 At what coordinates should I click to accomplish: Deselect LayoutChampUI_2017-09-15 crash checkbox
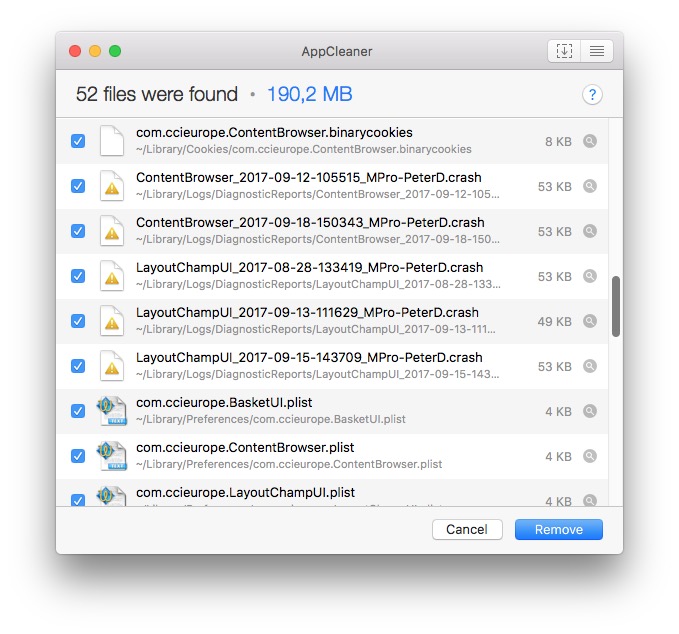pyautogui.click(x=78, y=366)
